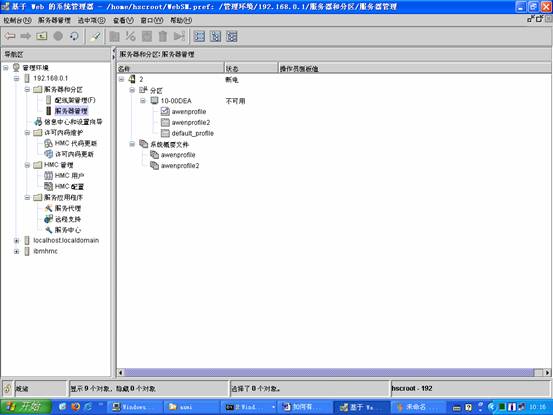Click the 状态 column header
The height and width of the screenshot is (415, 553).
(251, 68)
